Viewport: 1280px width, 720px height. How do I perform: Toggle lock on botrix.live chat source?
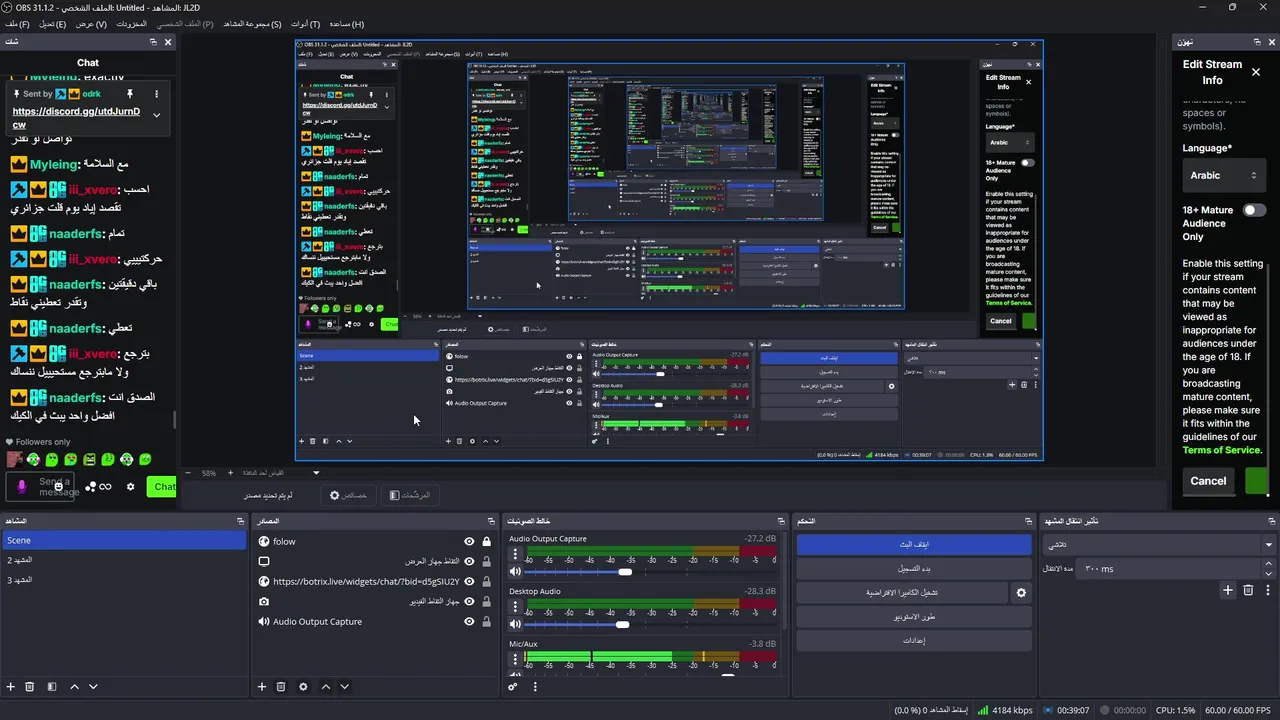click(x=486, y=581)
